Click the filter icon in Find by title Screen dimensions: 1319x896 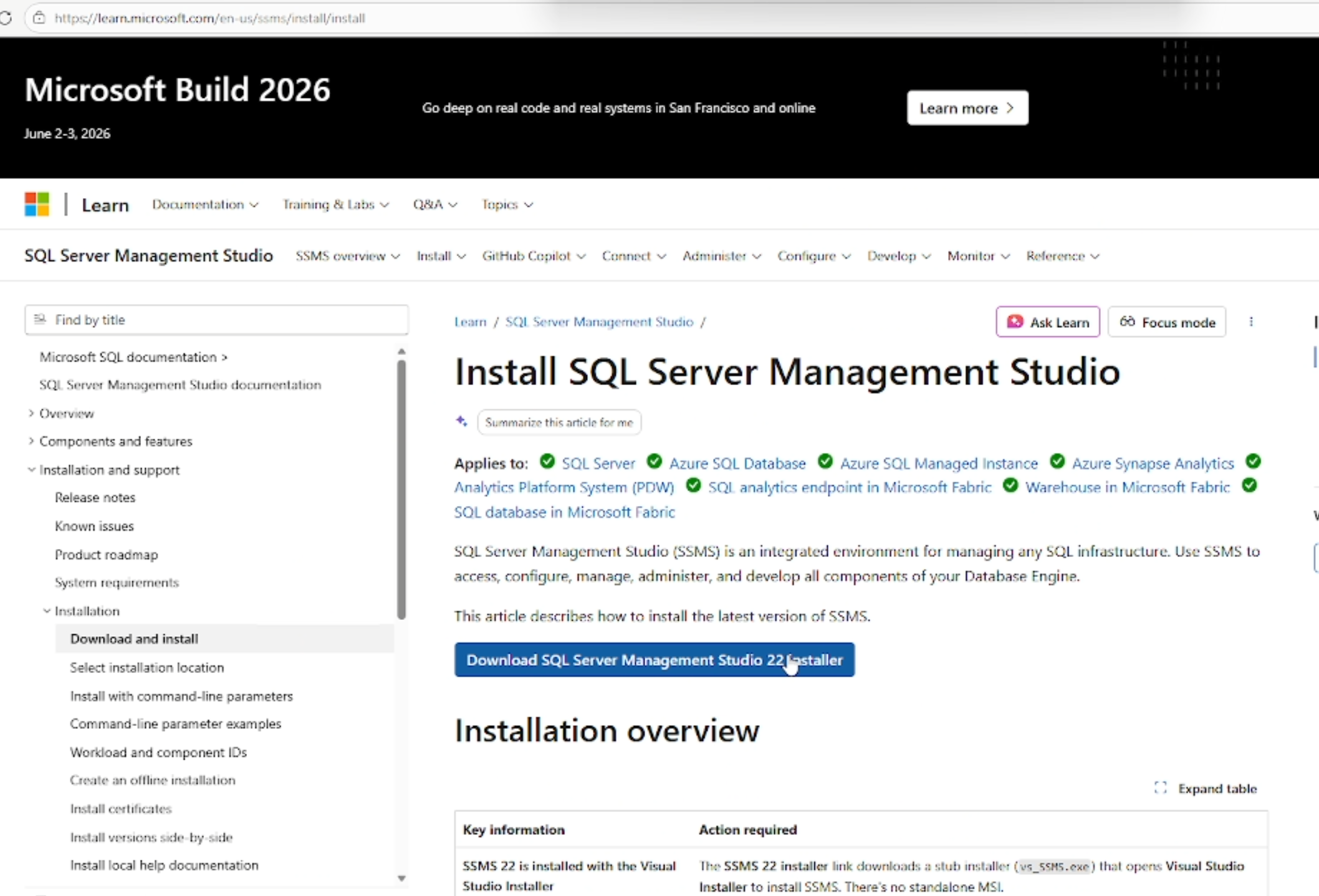click(x=41, y=320)
